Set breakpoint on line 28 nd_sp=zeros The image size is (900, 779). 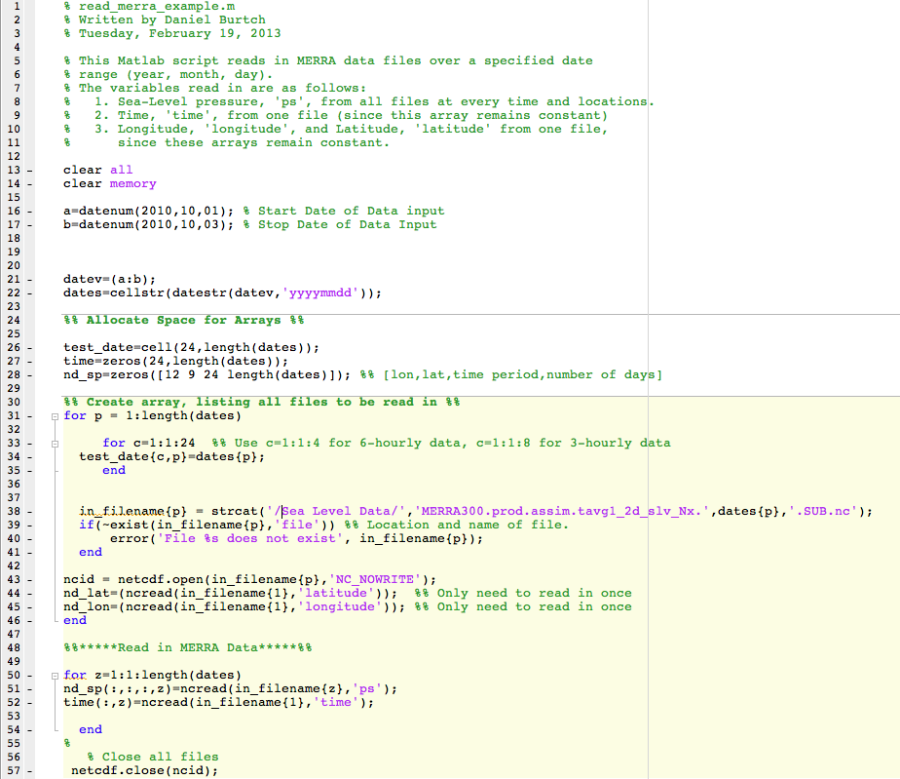pyautogui.click(x=29, y=374)
